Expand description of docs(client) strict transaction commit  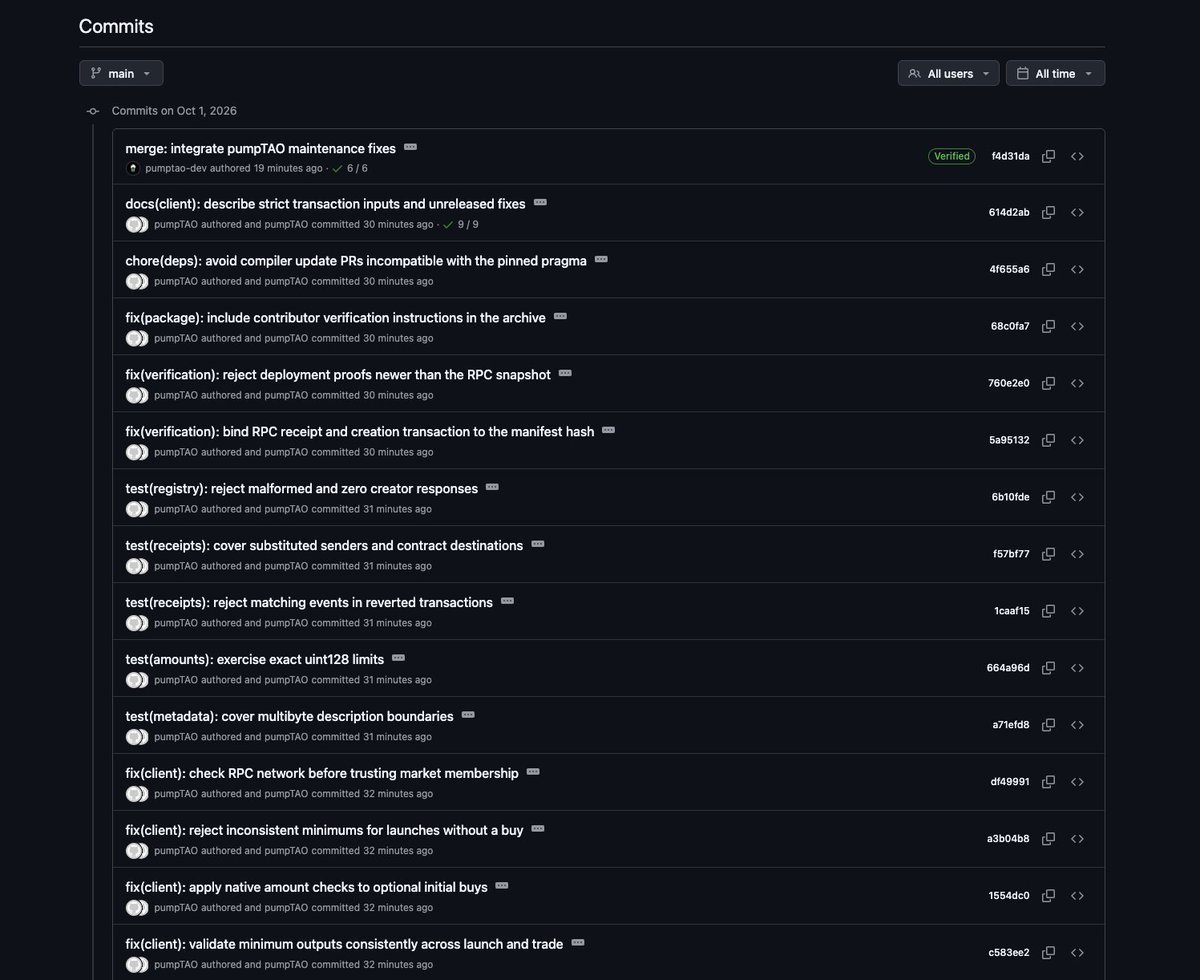tap(540, 202)
